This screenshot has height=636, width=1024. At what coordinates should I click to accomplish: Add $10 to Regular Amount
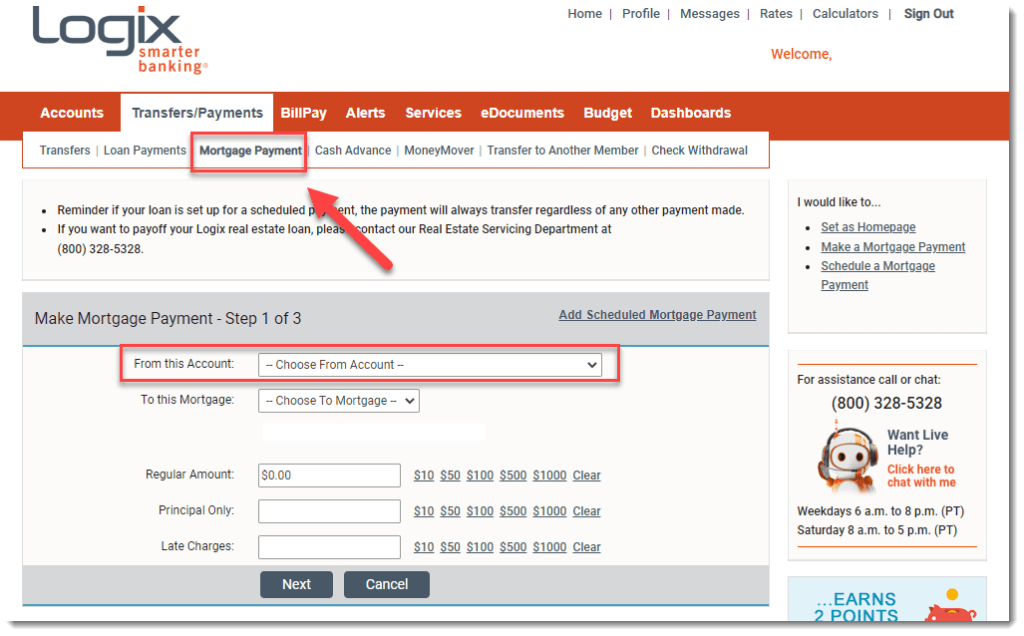click(423, 475)
